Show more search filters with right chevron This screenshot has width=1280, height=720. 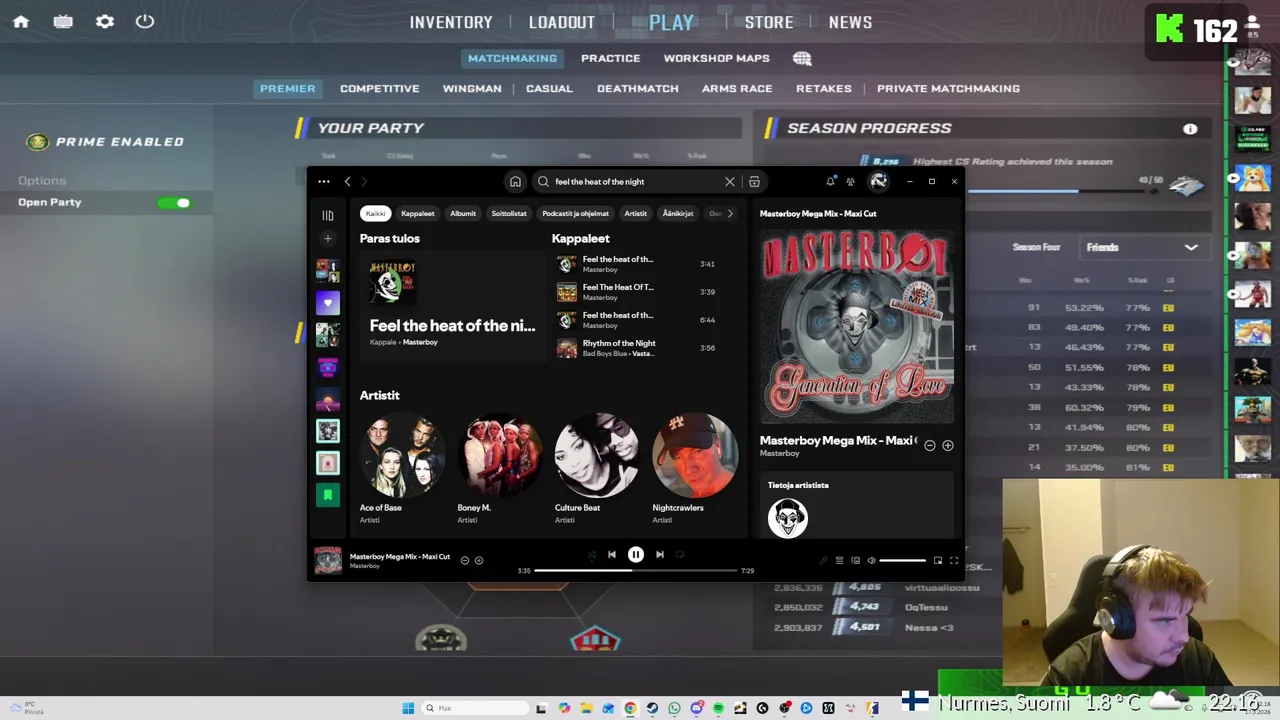pos(730,213)
